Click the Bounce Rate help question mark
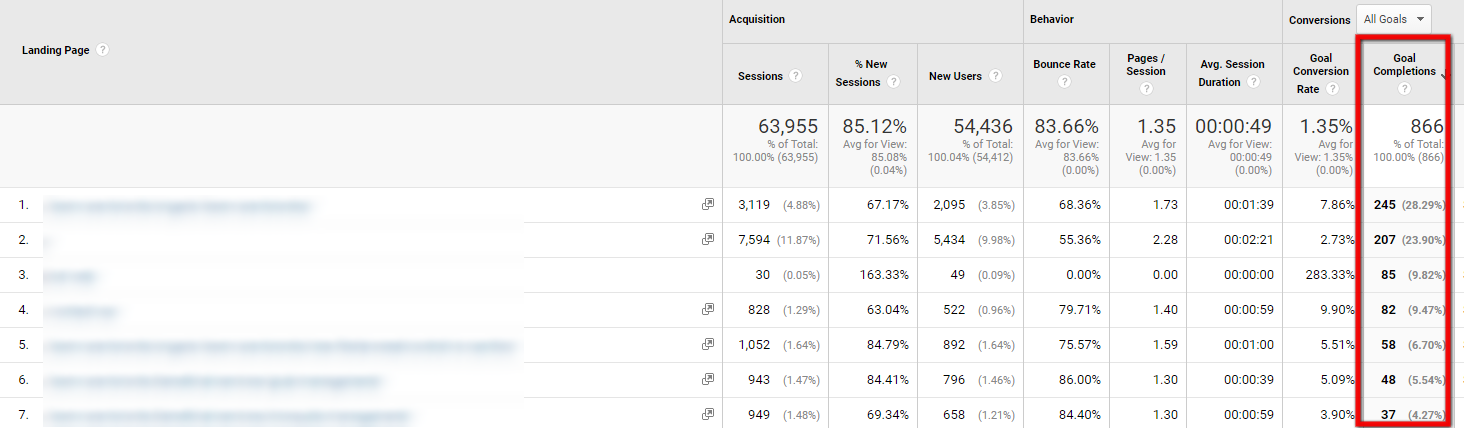Image resolution: width=1464 pixels, height=428 pixels. coord(1064,82)
